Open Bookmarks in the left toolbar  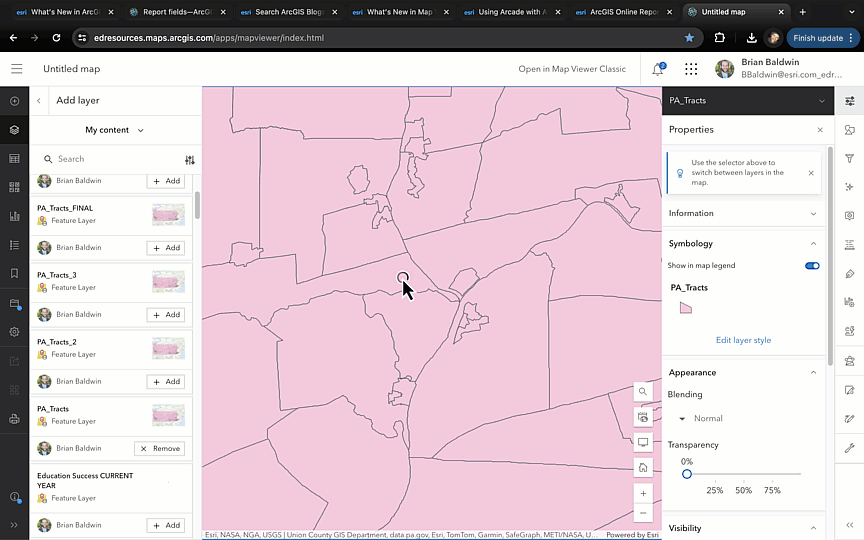[14, 273]
